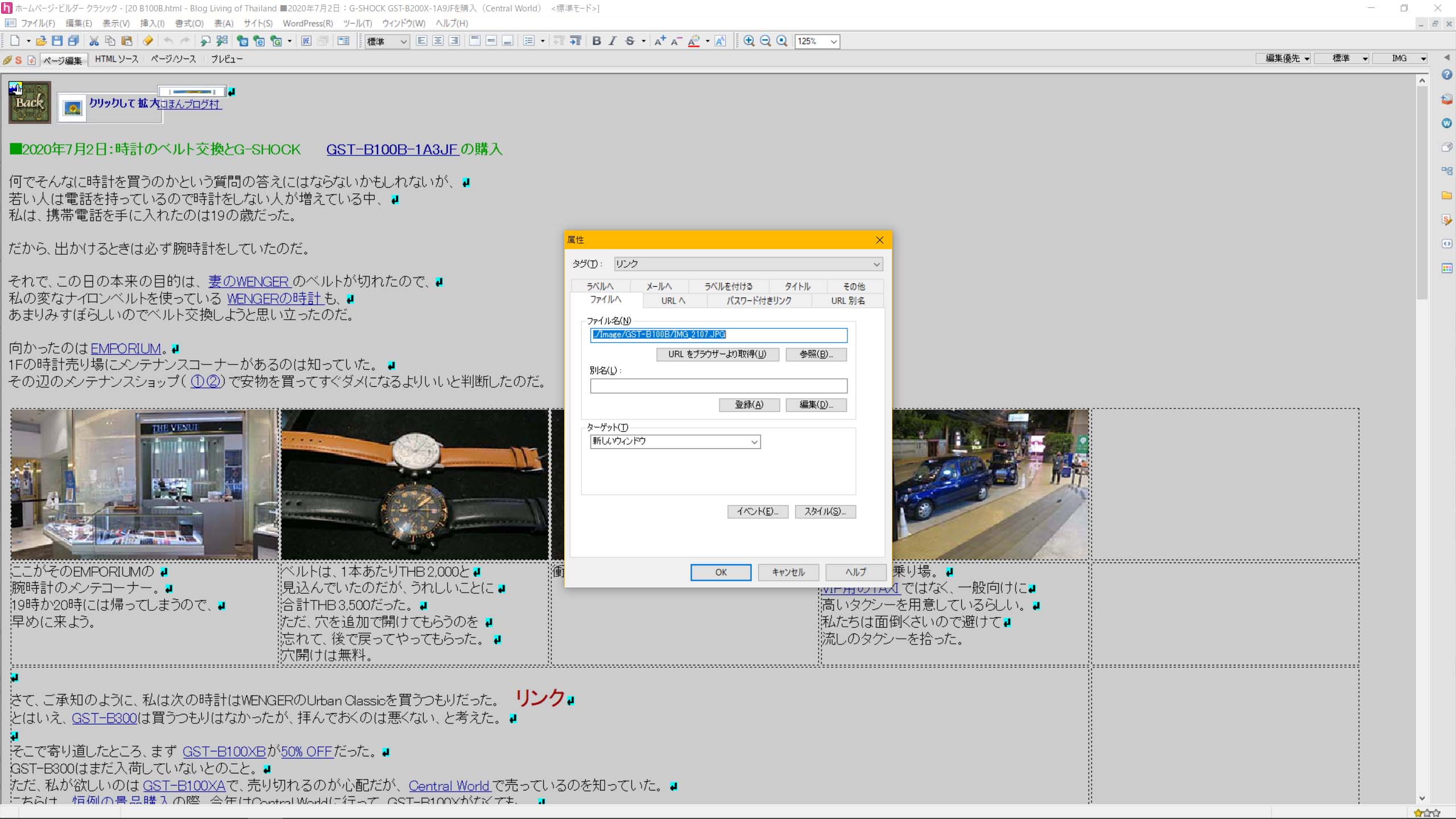Screen dimensions: 1456x819
Task: Click the watch photo thumbnail
Action: [x=415, y=485]
